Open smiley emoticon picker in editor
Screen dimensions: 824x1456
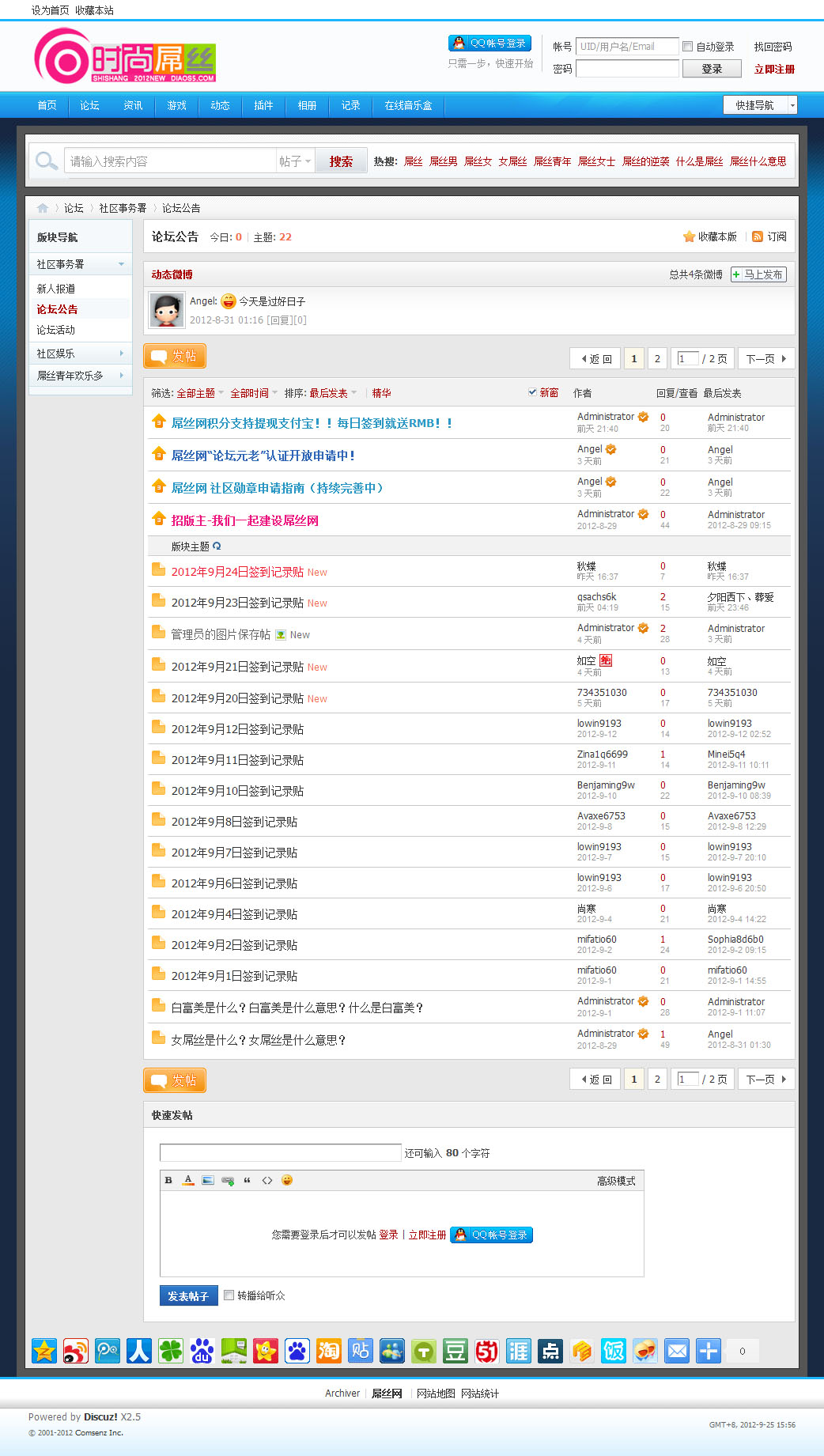click(x=287, y=1180)
